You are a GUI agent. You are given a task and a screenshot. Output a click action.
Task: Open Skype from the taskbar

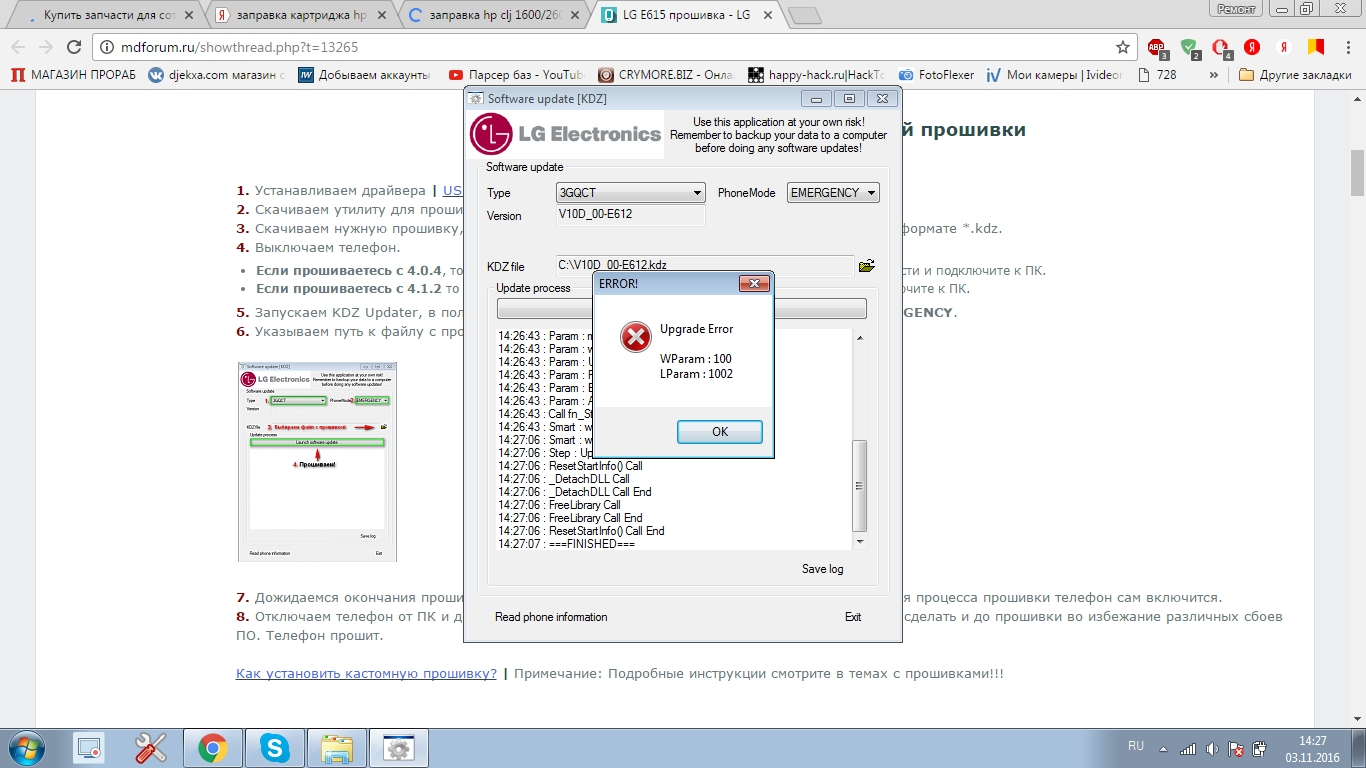274,748
